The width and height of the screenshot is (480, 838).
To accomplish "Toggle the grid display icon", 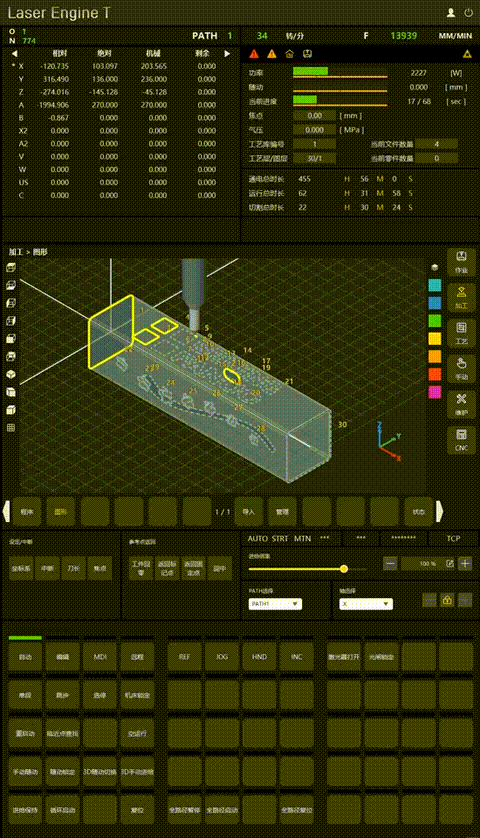I will (x=11, y=428).
